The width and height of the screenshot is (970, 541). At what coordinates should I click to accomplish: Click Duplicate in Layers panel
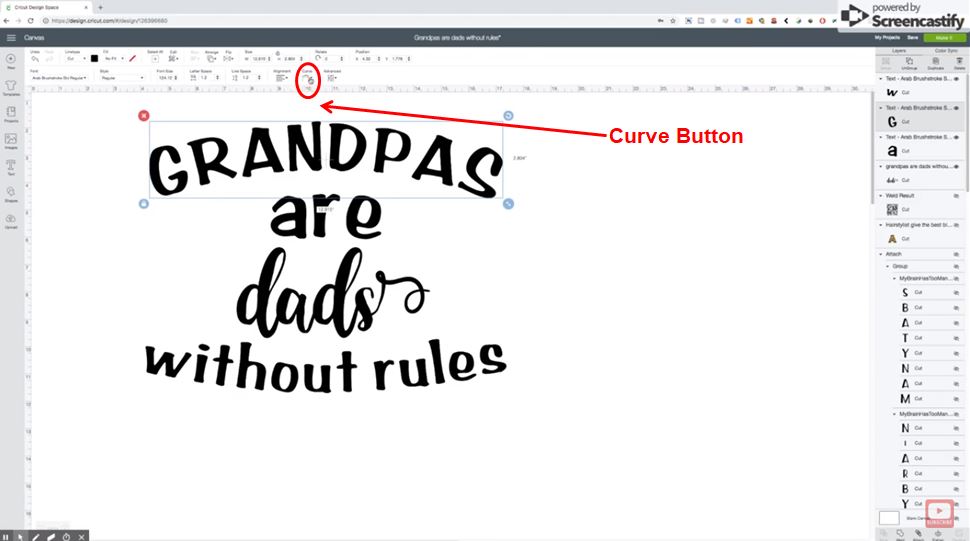point(935,63)
